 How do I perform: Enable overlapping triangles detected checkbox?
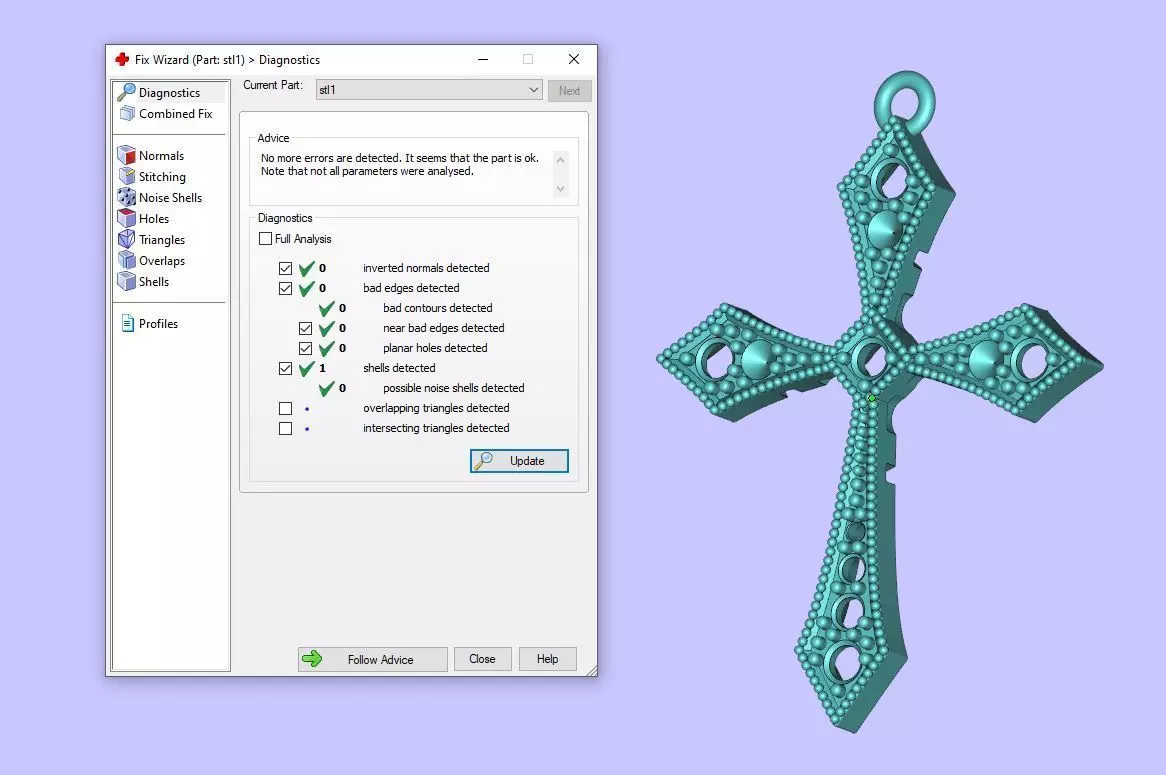click(x=286, y=408)
